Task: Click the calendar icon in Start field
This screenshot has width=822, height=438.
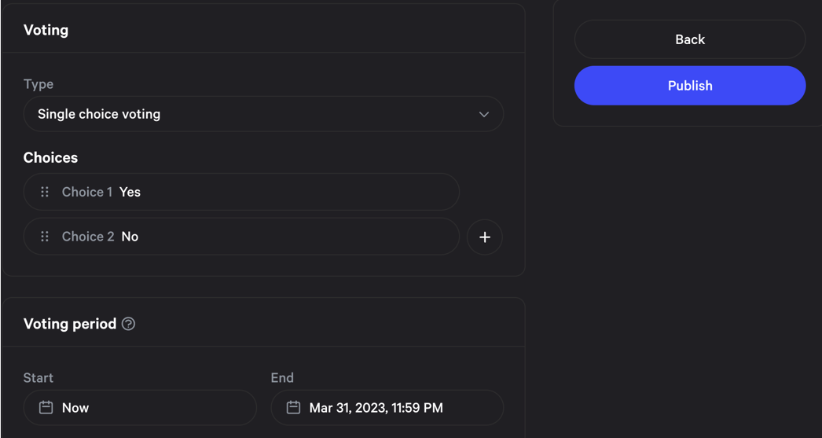Action: (x=45, y=408)
